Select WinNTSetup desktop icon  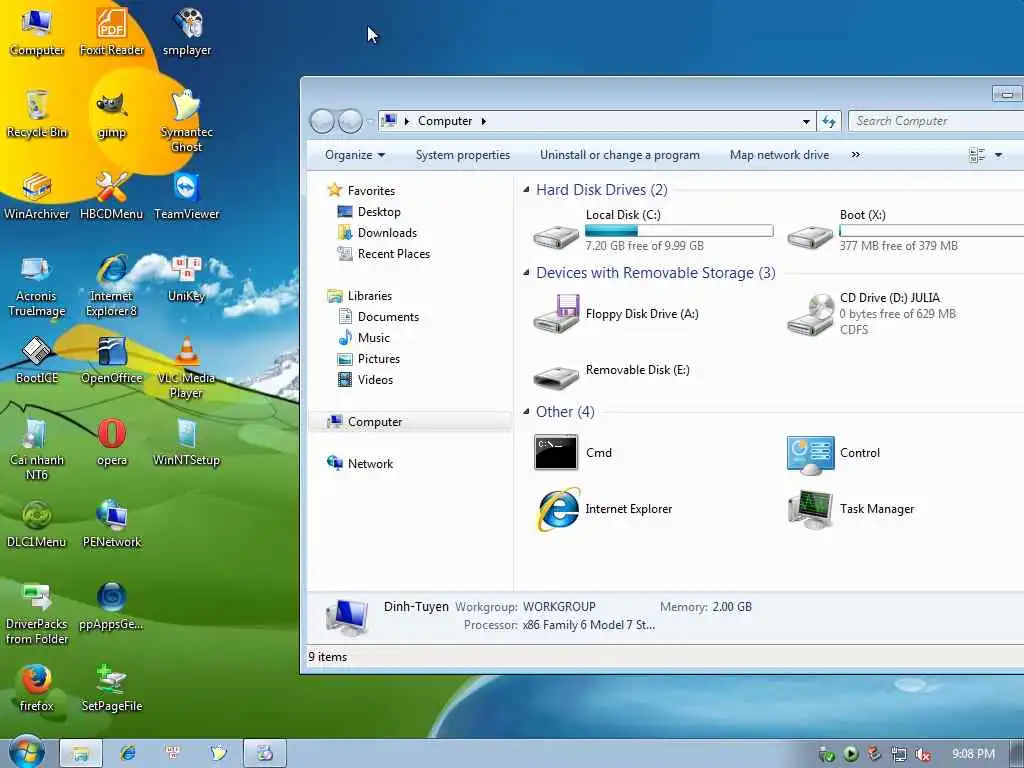(187, 443)
